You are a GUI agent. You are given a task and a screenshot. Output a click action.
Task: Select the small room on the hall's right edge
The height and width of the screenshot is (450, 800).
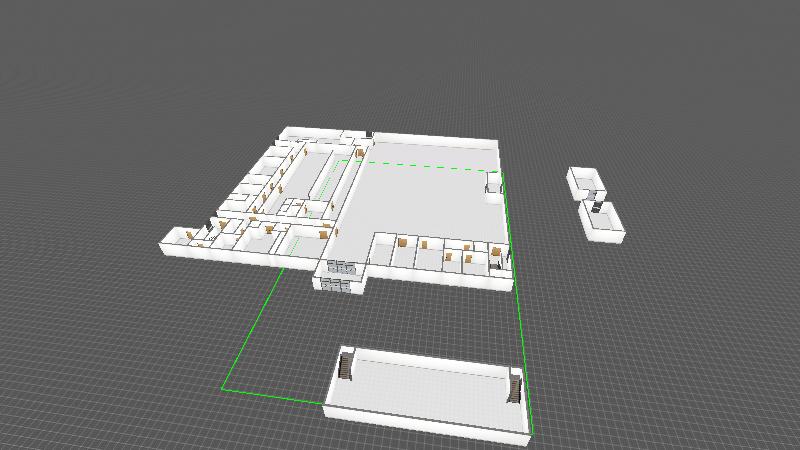tap(493, 187)
